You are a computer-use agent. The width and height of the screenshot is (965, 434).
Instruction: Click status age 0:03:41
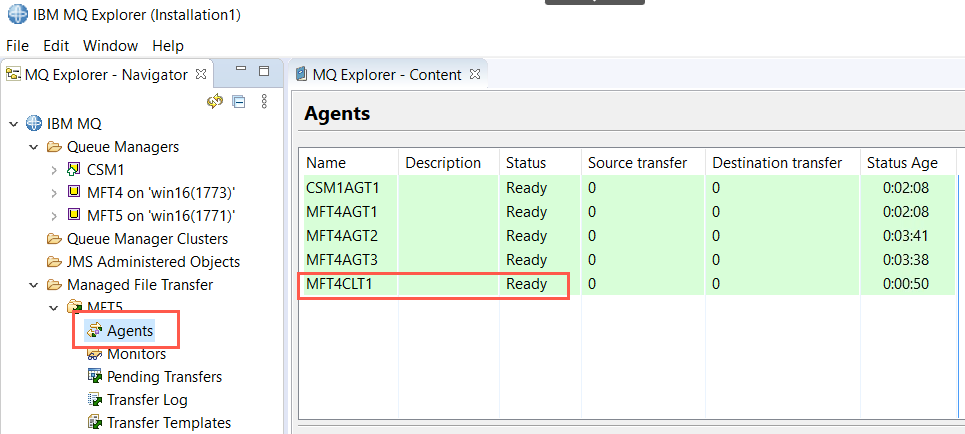point(905,236)
